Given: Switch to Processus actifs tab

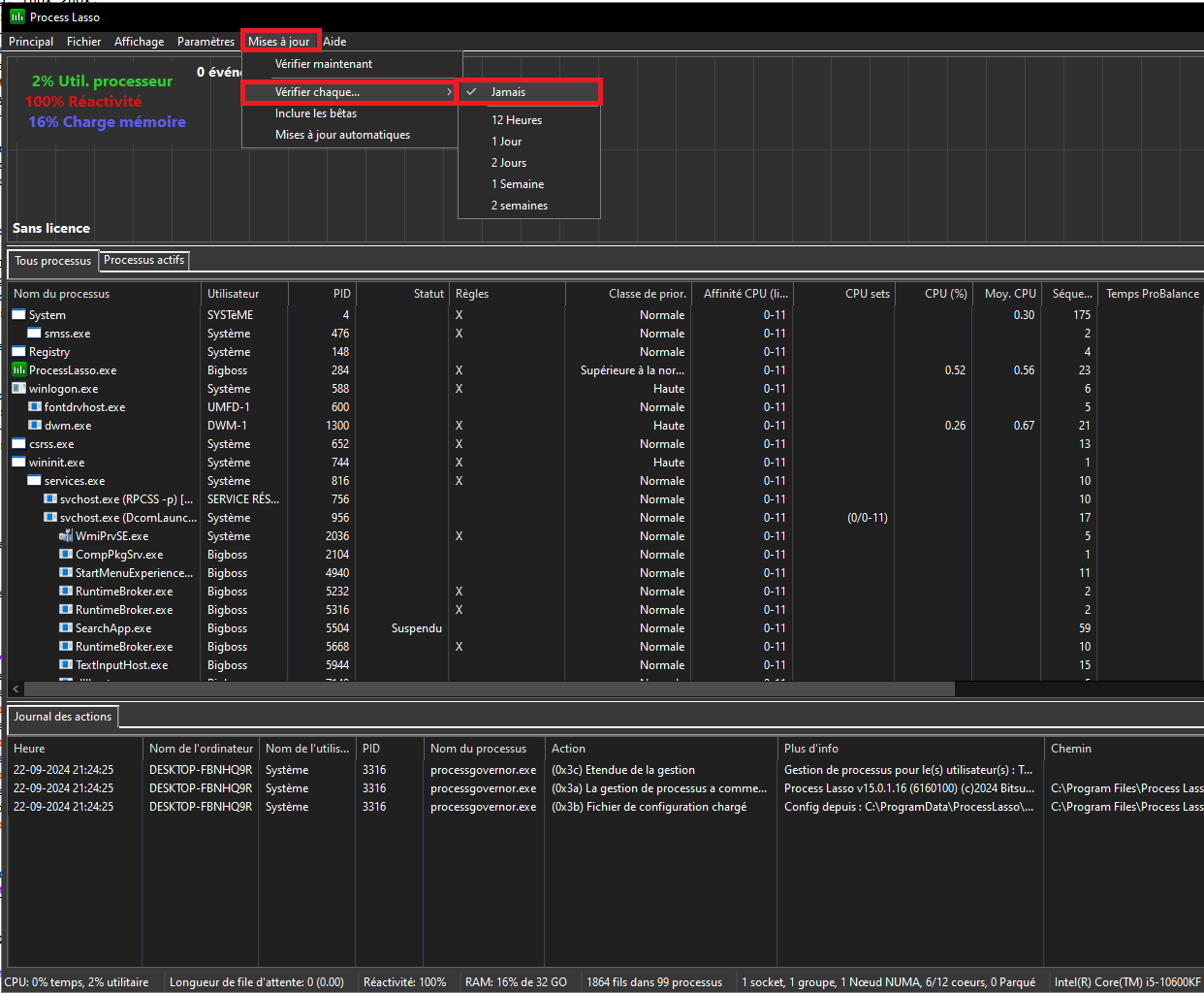Looking at the screenshot, I should pyautogui.click(x=143, y=260).
